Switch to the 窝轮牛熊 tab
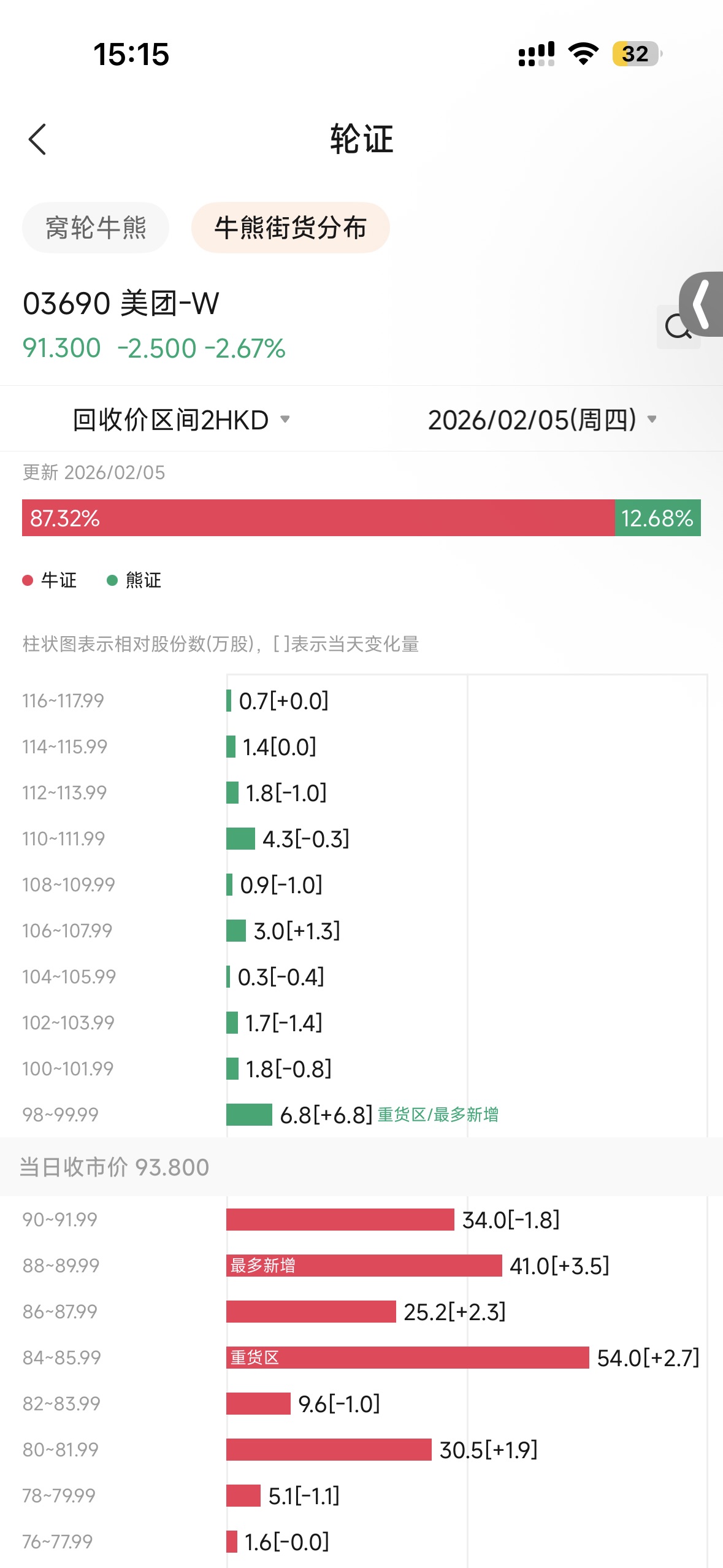 (x=96, y=228)
